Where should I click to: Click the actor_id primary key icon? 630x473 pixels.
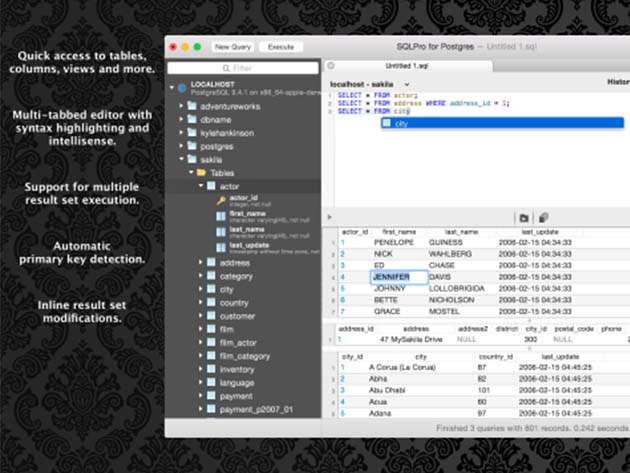click(x=221, y=200)
